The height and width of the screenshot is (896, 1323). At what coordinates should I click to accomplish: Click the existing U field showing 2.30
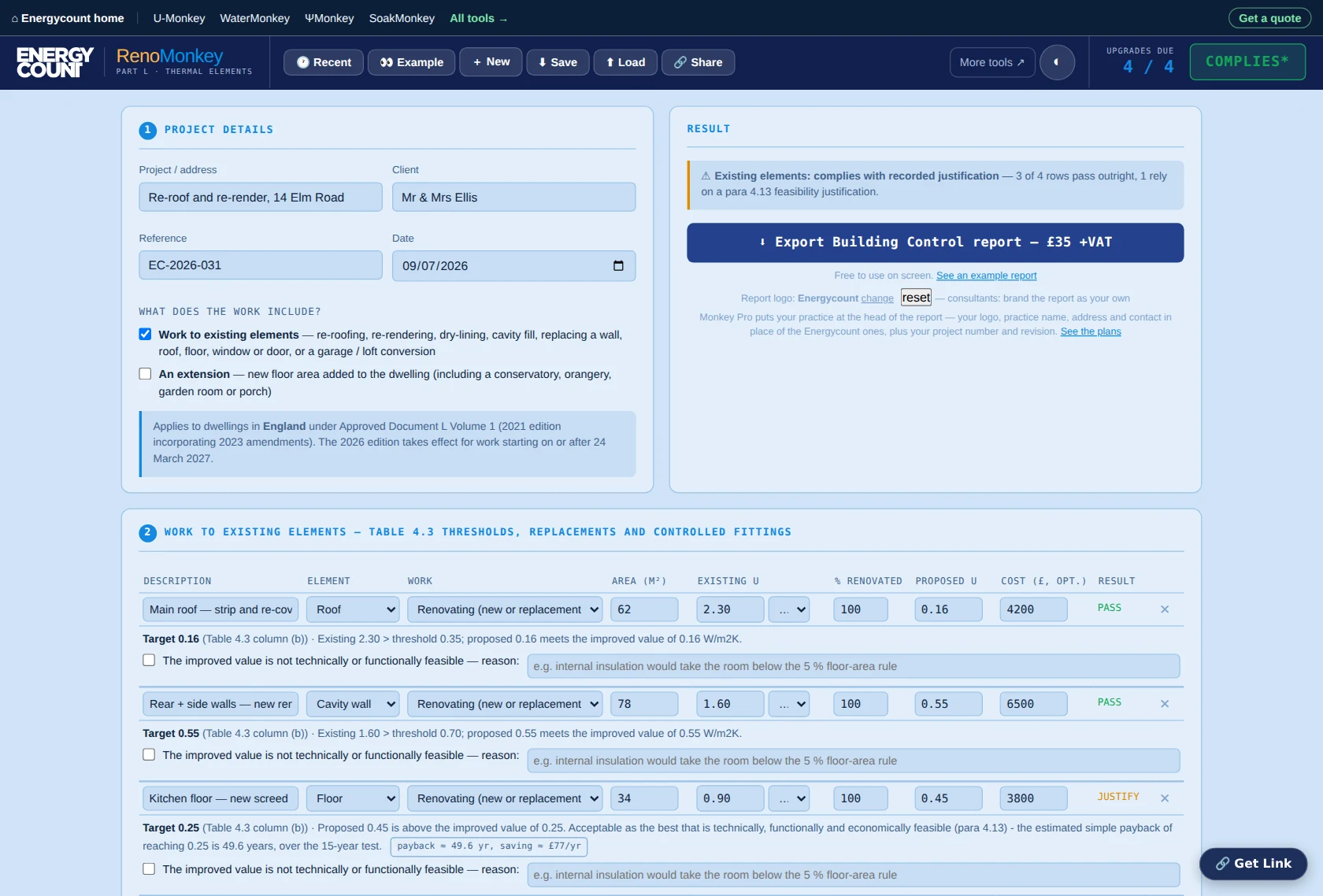pyautogui.click(x=730, y=609)
